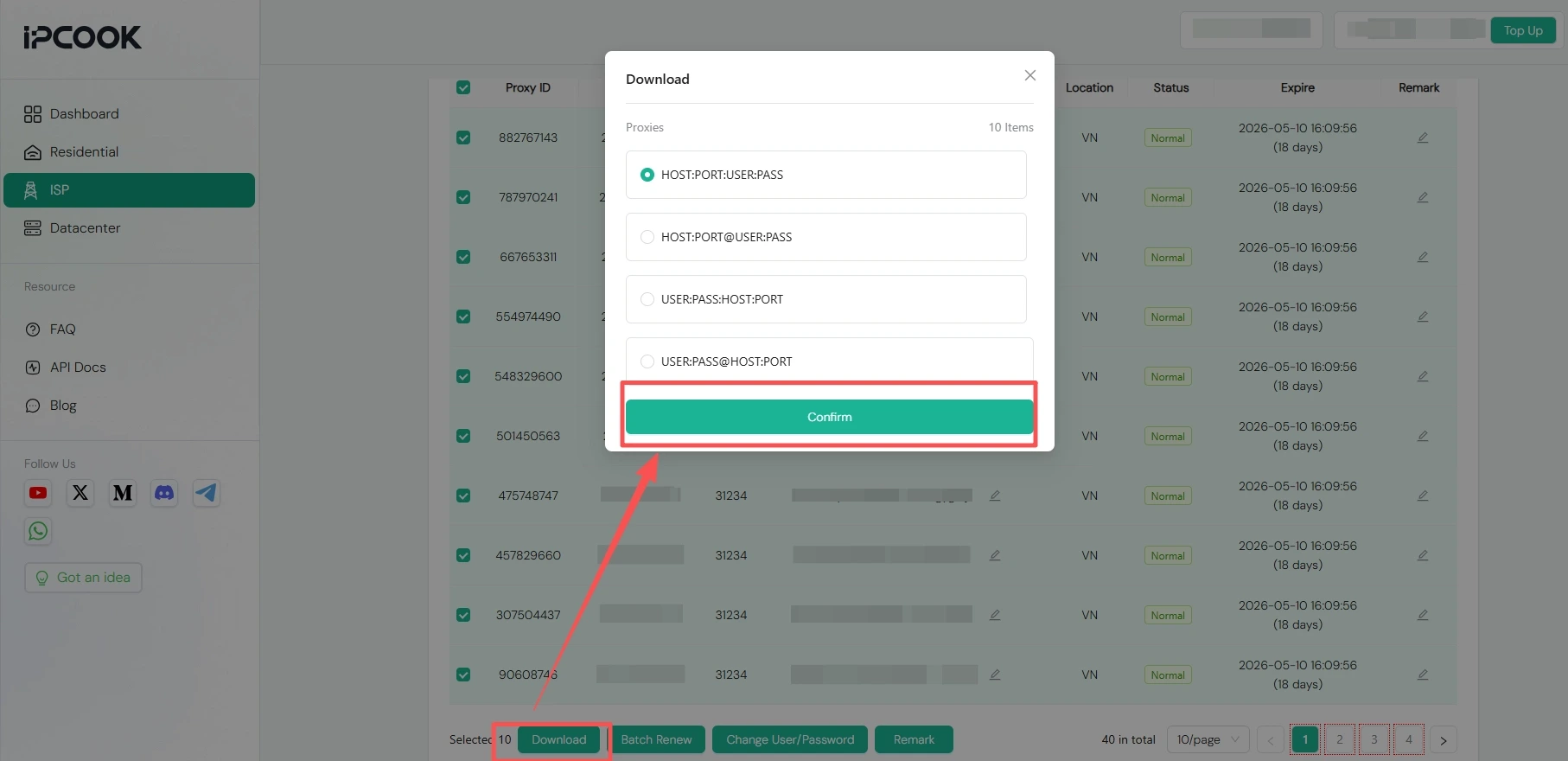Edit remark for proxy 667653311
Screen dimensions: 1568x761
pyautogui.click(x=1423, y=257)
